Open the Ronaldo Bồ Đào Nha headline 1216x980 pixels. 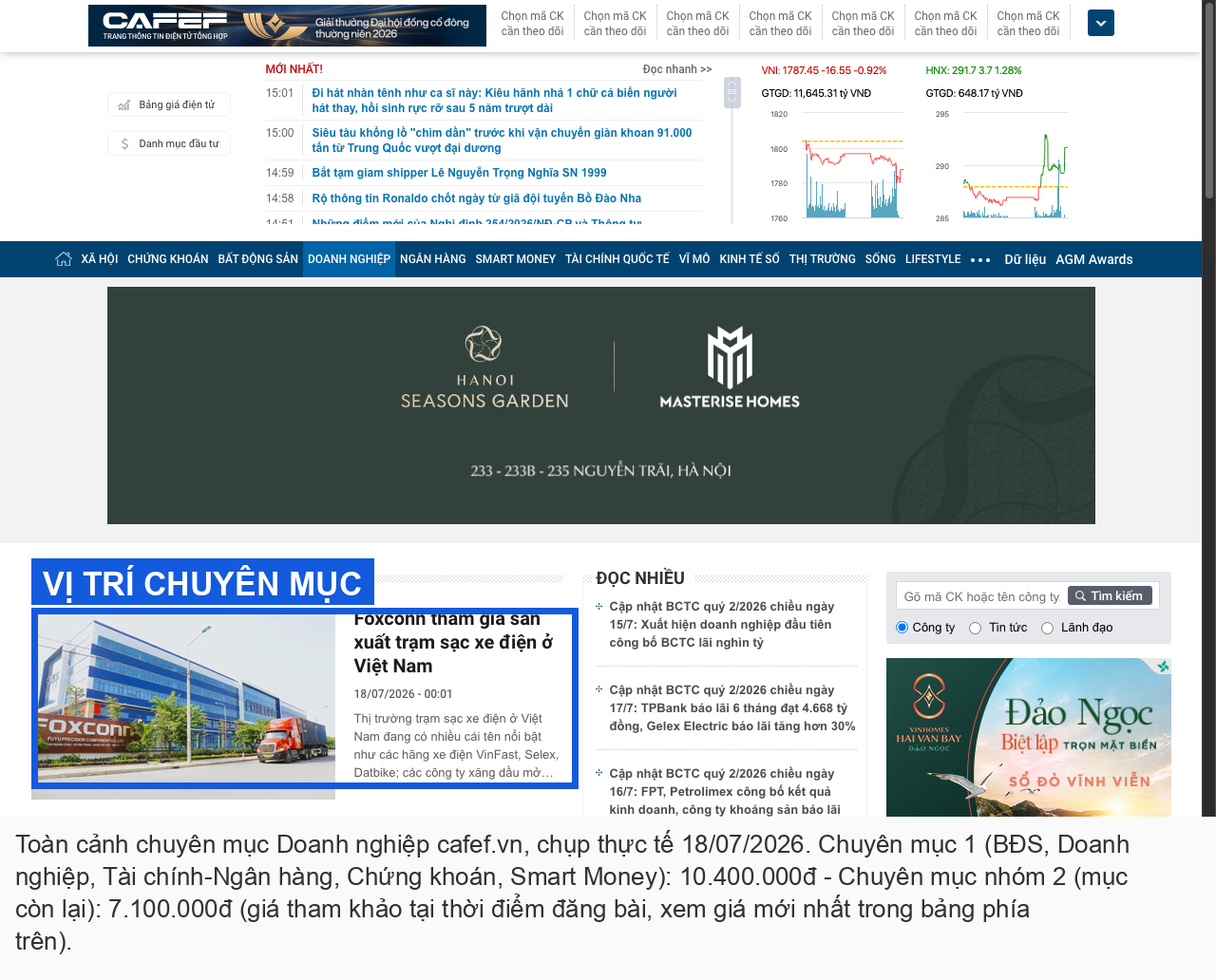click(x=476, y=198)
